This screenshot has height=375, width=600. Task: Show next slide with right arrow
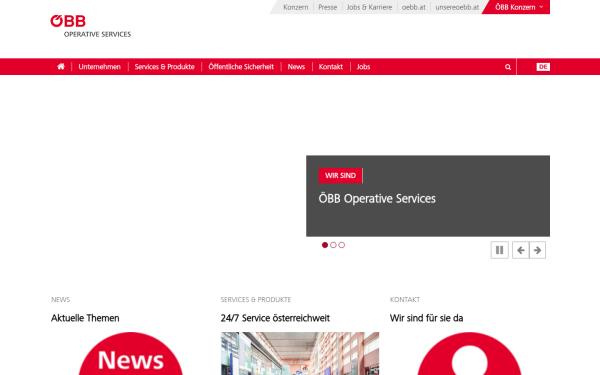point(537,250)
